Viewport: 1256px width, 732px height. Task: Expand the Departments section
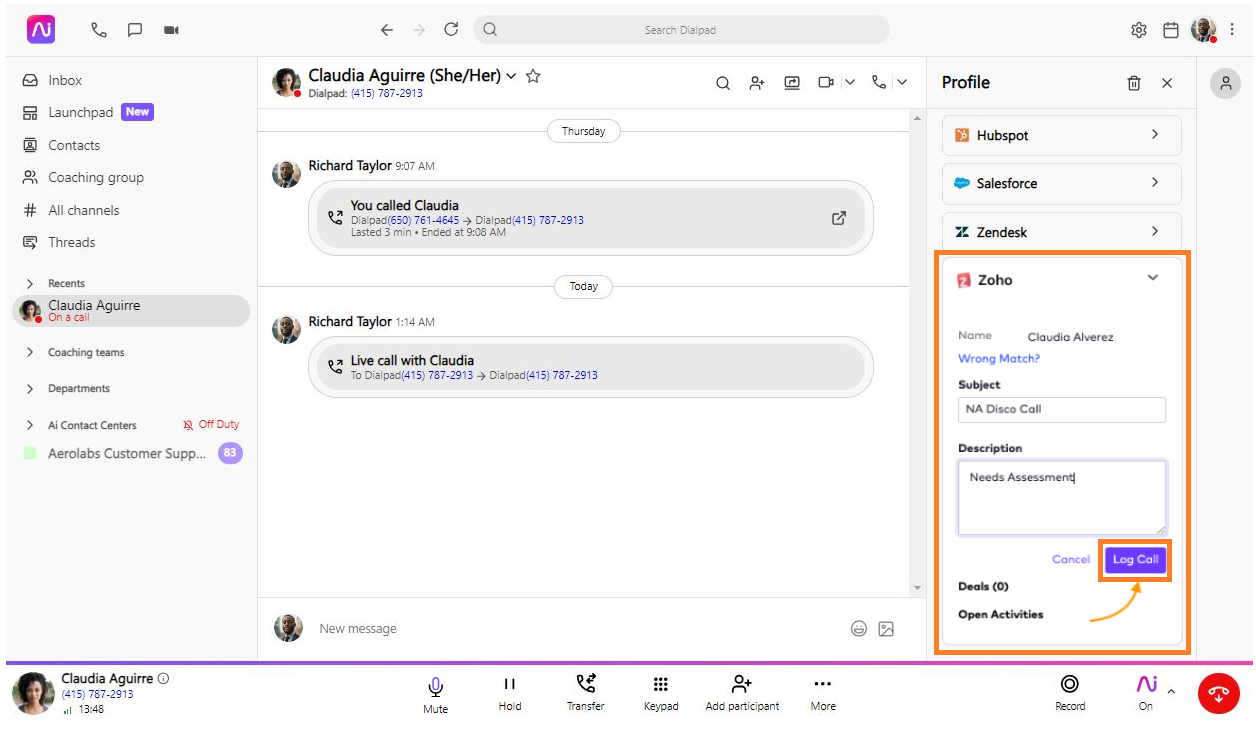click(x=30, y=388)
